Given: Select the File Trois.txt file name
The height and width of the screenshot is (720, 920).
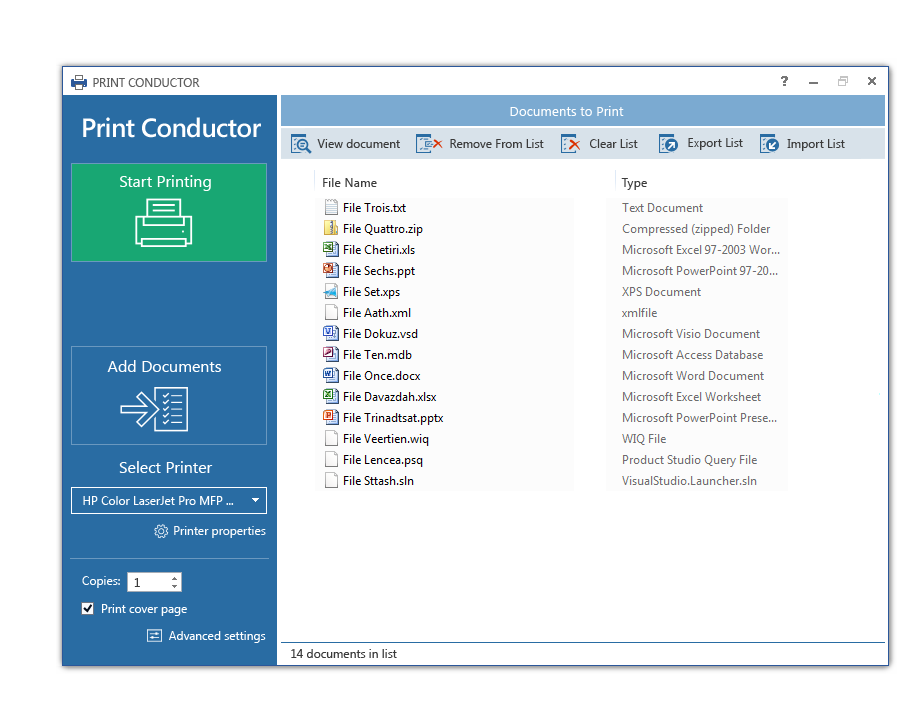Looking at the screenshot, I should (374, 208).
